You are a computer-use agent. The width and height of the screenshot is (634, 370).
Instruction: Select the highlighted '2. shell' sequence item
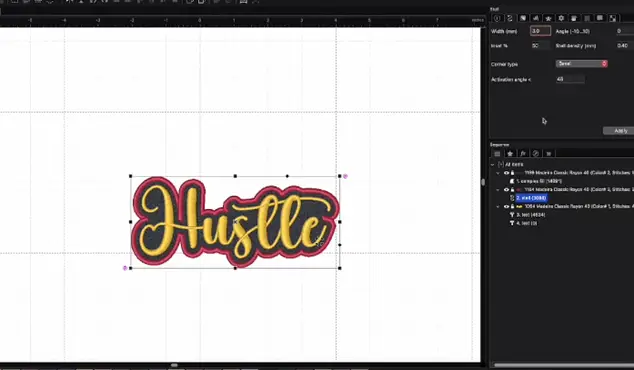click(531, 198)
